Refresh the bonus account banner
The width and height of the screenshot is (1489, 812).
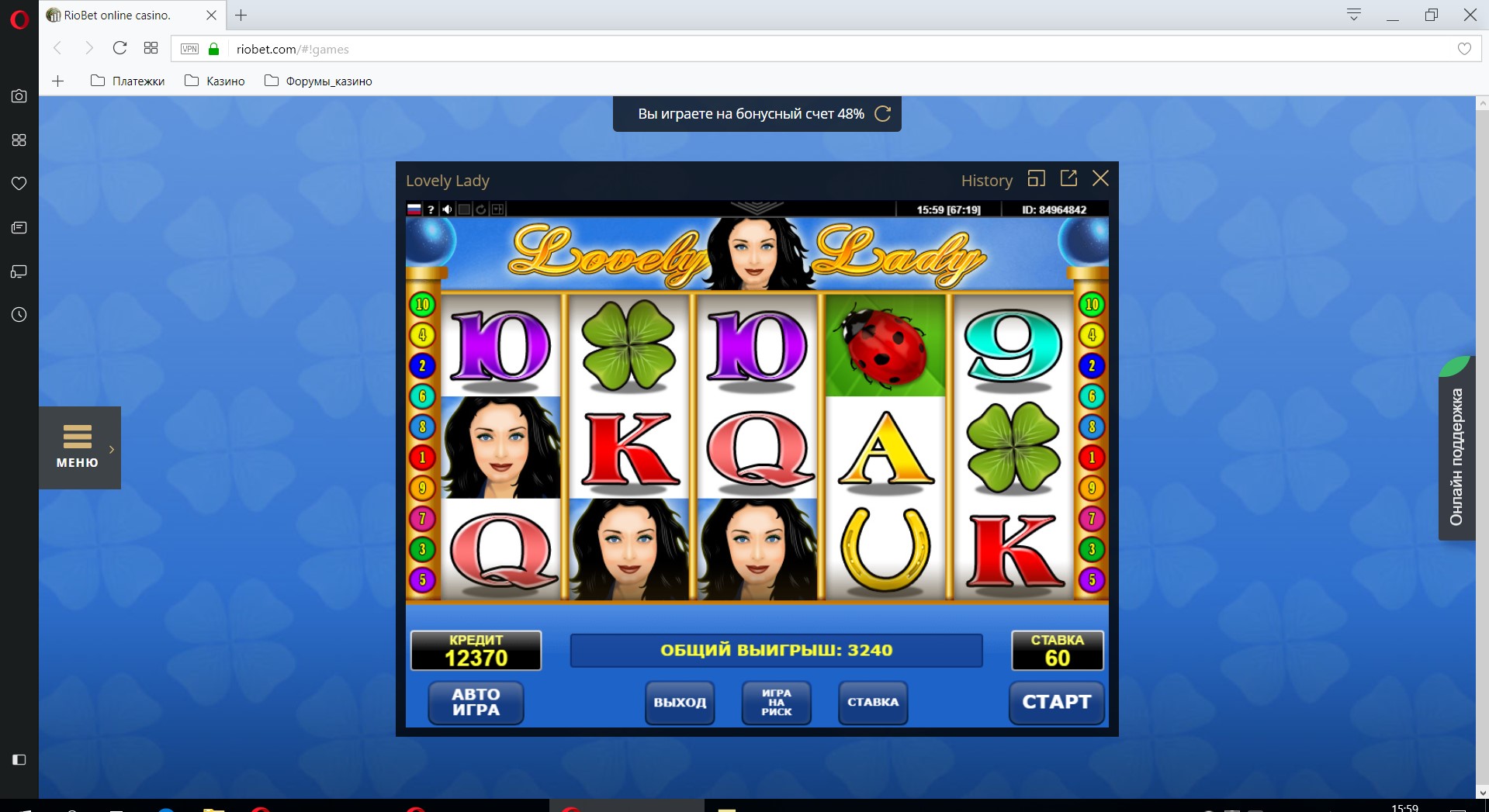point(883,114)
